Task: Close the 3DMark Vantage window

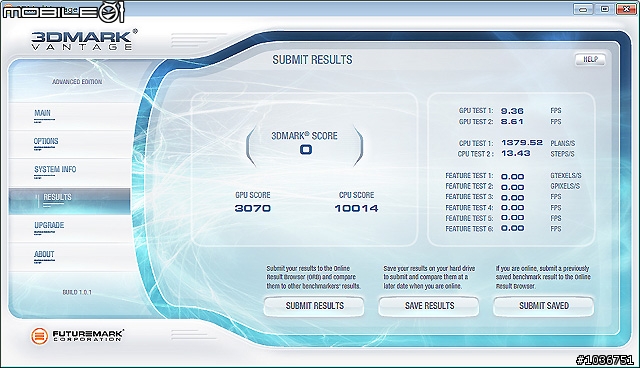Action: click(x=626, y=9)
